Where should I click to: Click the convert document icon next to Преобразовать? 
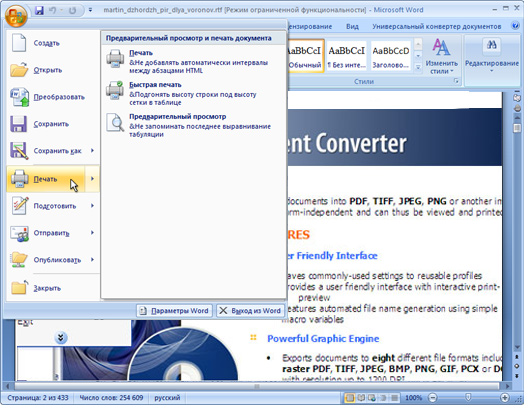(19, 97)
